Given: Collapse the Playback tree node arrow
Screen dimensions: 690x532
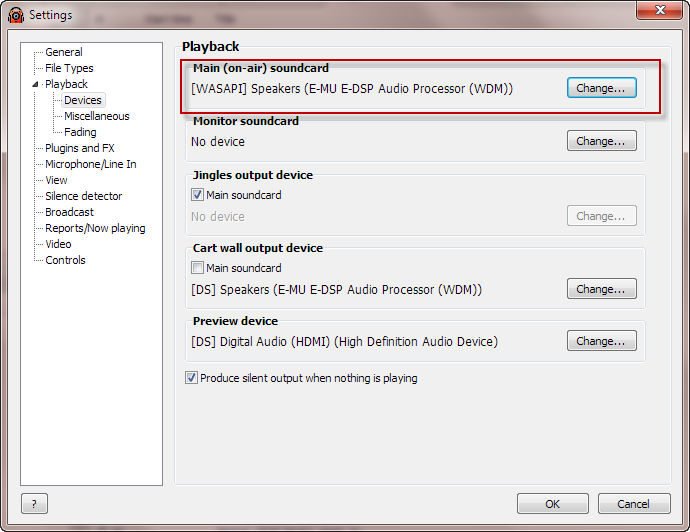Looking at the screenshot, I should pos(35,84).
